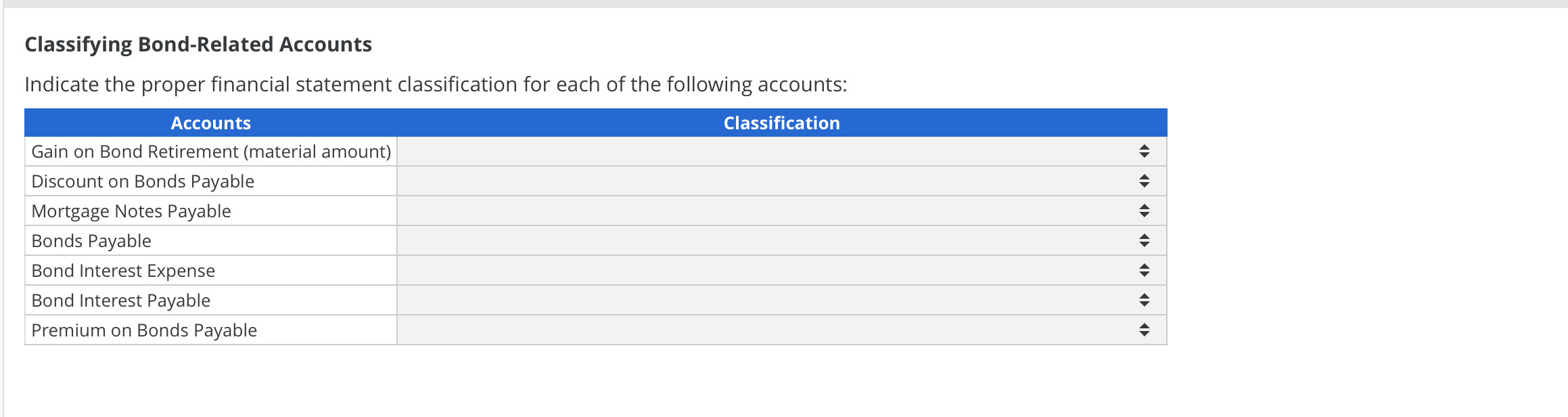The image size is (1568, 417).
Task: Select the Mortgage Notes Payable account label
Action: [131, 211]
